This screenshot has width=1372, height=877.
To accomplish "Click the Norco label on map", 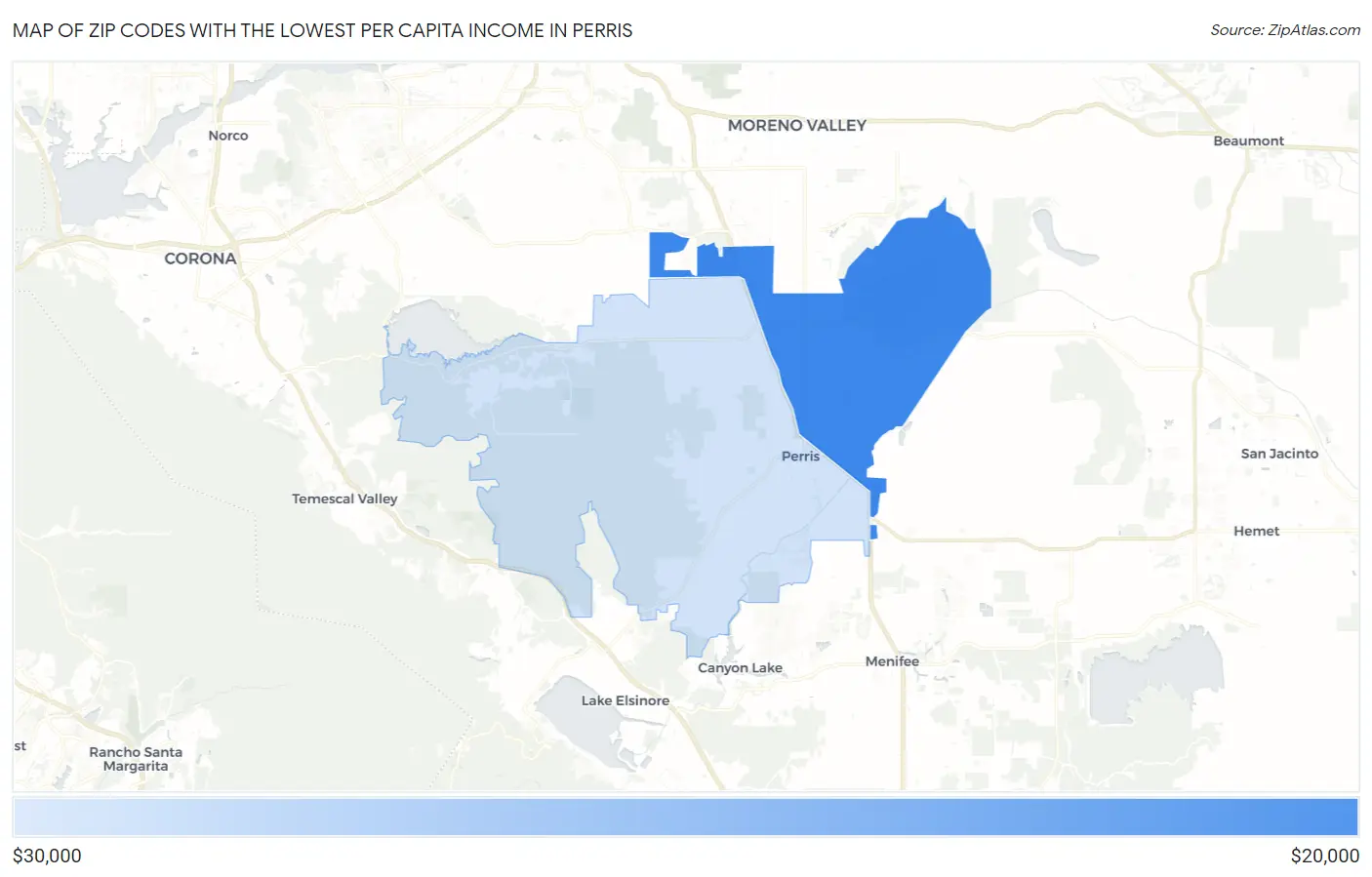I will [x=228, y=136].
